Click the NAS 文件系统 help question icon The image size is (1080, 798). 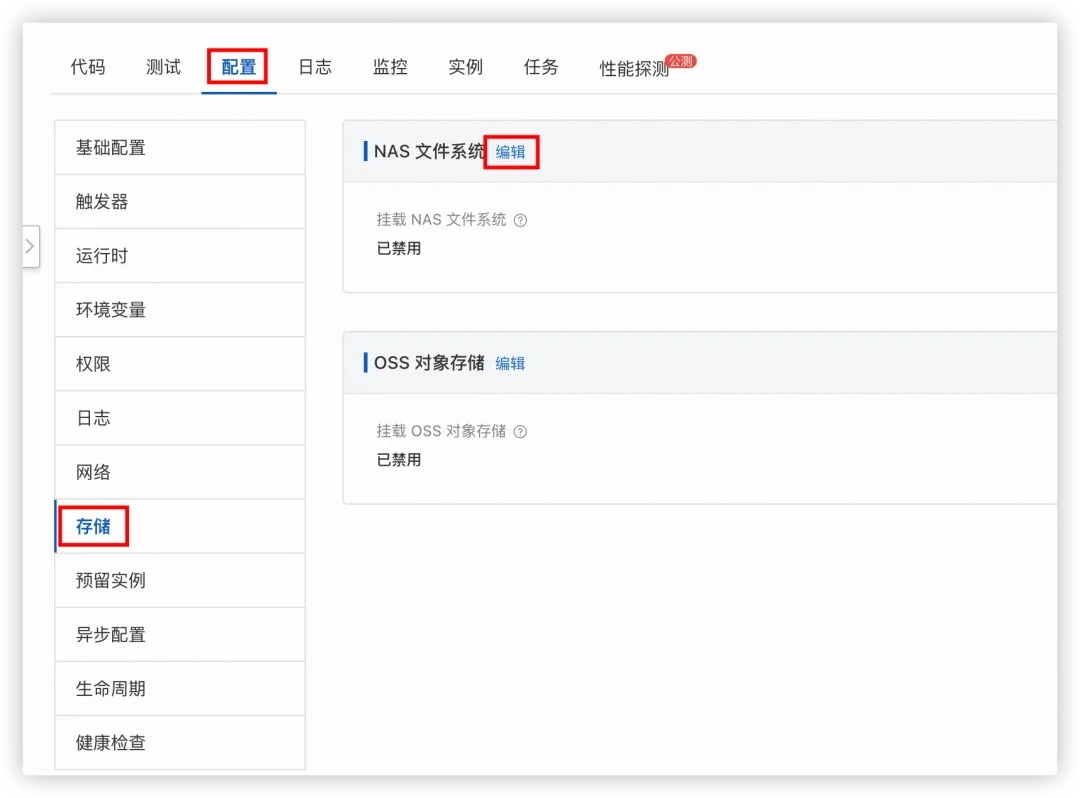[521, 220]
